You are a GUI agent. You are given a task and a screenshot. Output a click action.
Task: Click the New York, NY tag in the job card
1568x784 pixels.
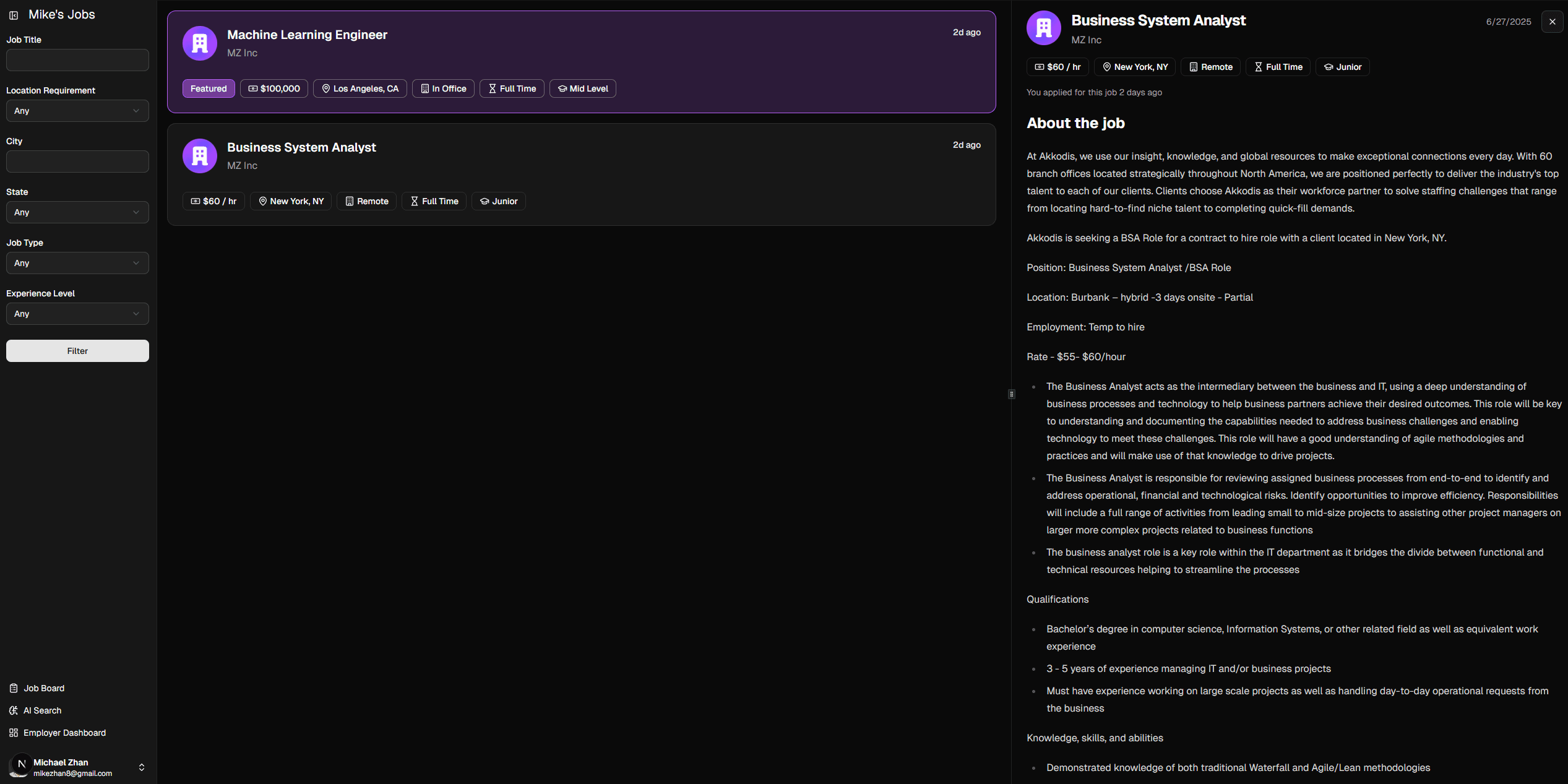pyautogui.click(x=291, y=201)
